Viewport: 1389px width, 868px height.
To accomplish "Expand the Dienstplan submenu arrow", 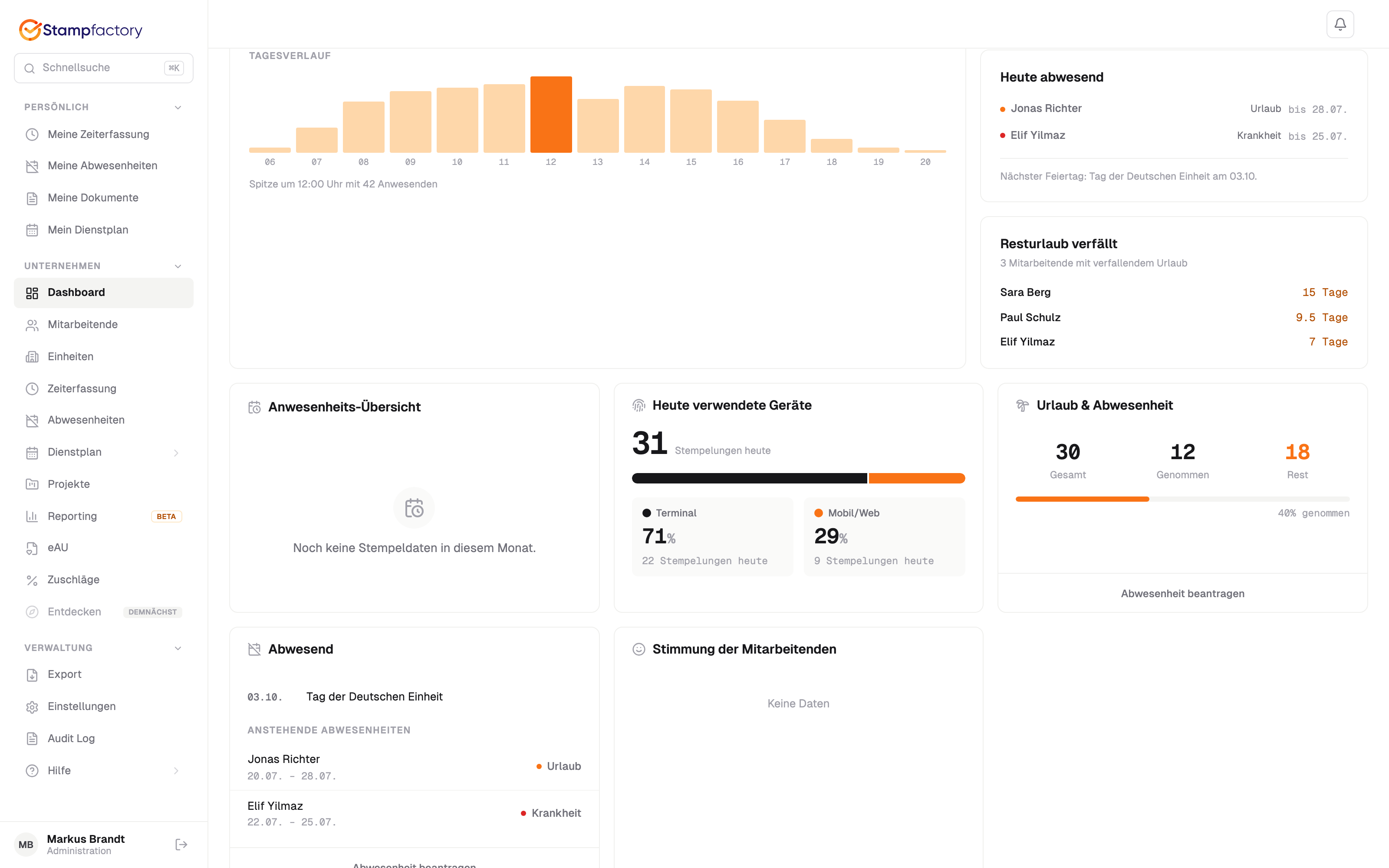I will pyautogui.click(x=176, y=452).
